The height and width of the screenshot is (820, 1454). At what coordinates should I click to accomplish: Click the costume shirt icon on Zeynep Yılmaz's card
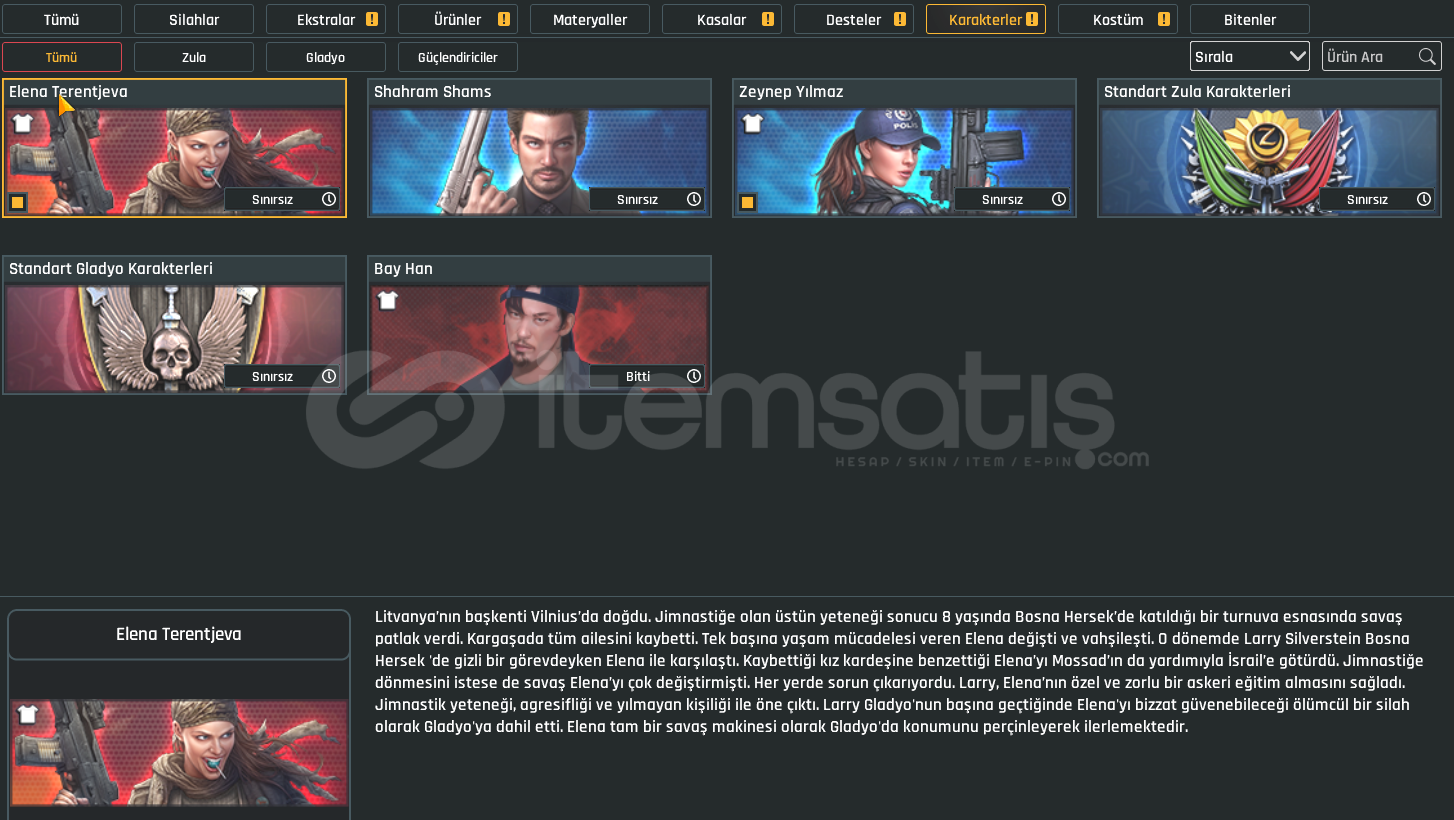753,123
